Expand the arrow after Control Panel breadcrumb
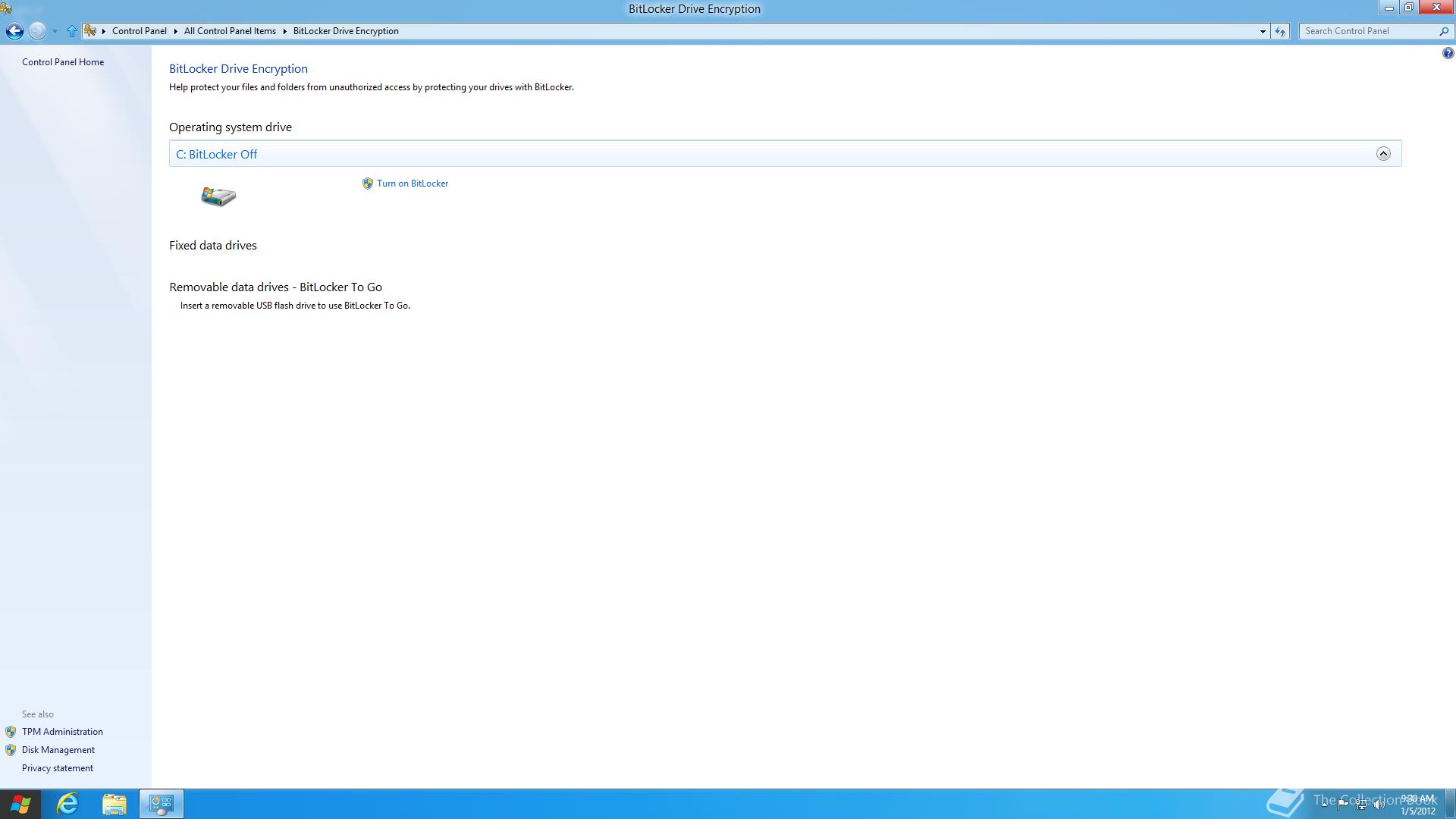Viewport: 1456px width, 819px height. tap(175, 31)
